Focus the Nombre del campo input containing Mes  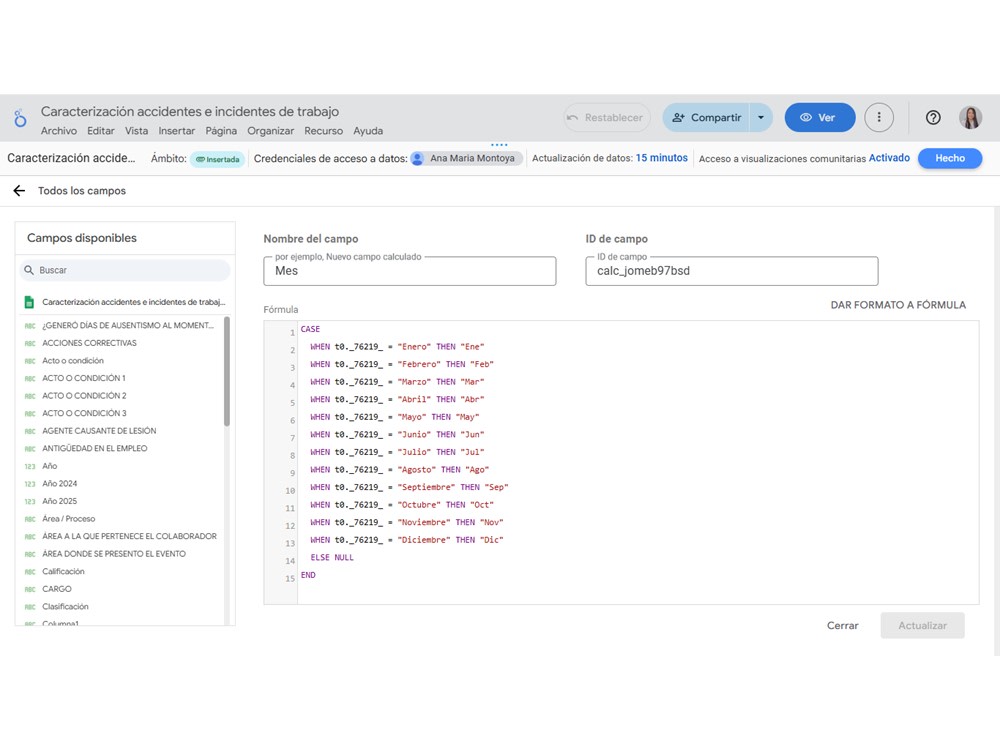tap(409, 271)
